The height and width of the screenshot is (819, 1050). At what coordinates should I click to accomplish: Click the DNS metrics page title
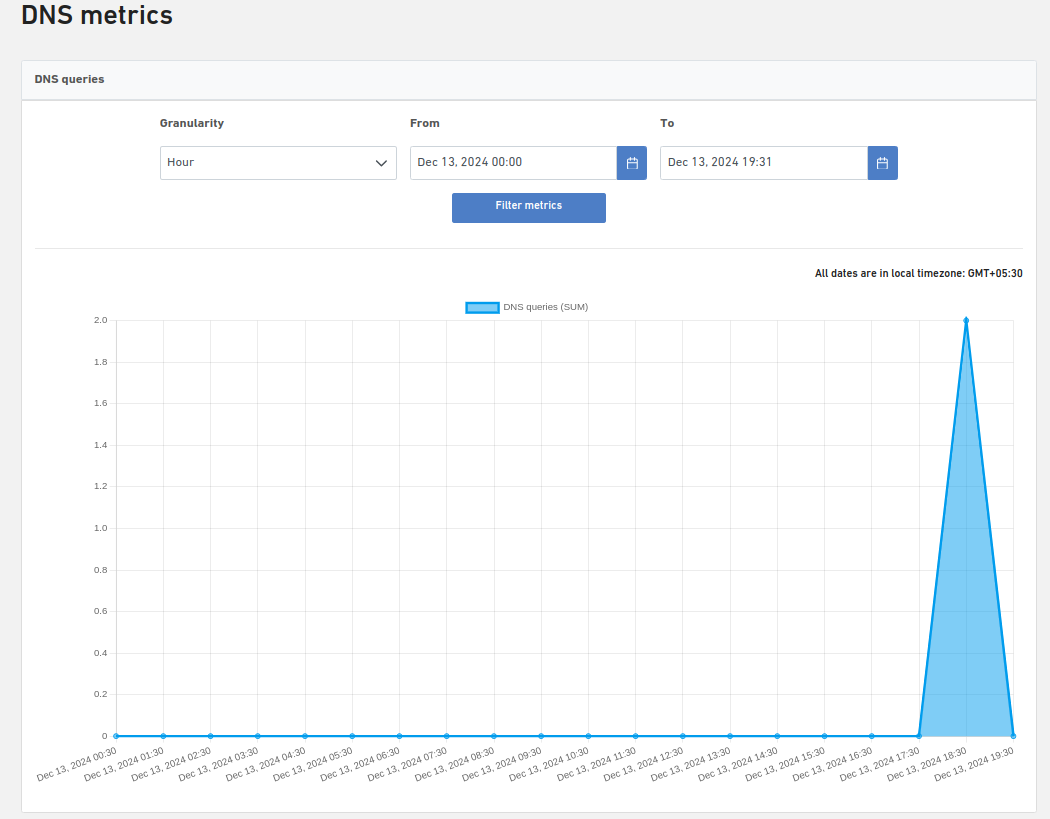pyautogui.click(x=96, y=15)
